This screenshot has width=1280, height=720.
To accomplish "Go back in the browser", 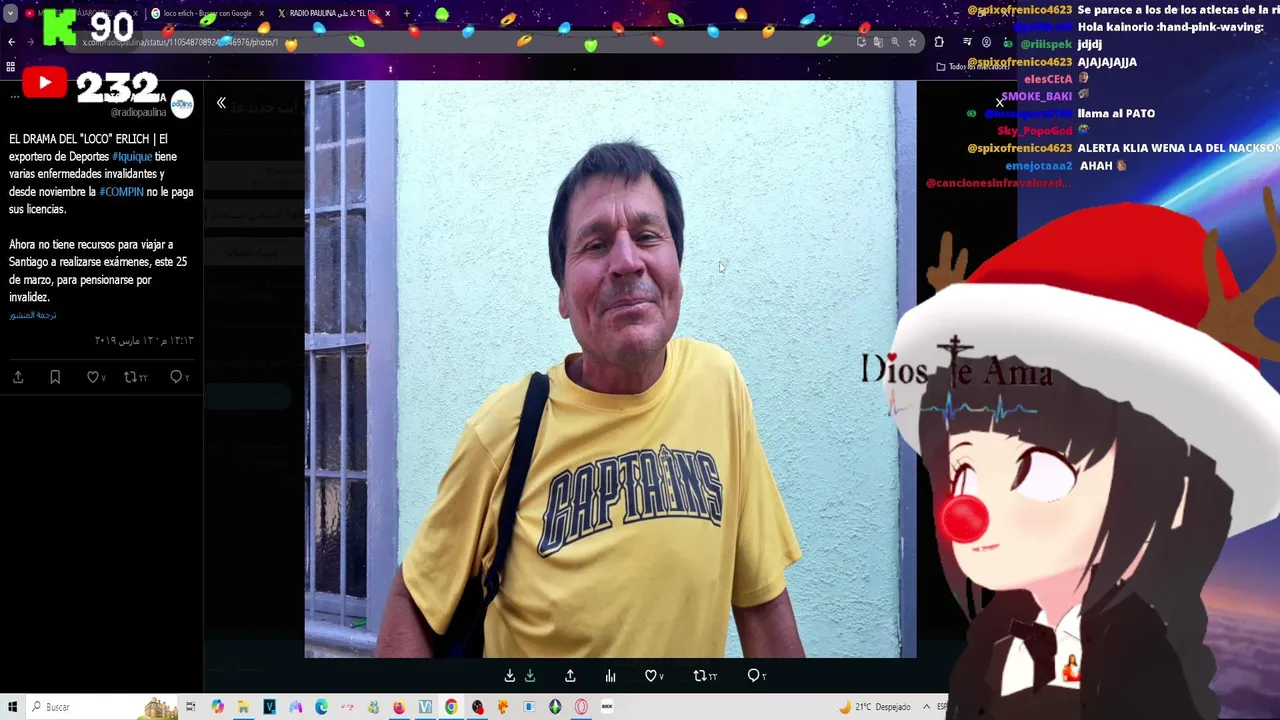I will tap(11, 42).
